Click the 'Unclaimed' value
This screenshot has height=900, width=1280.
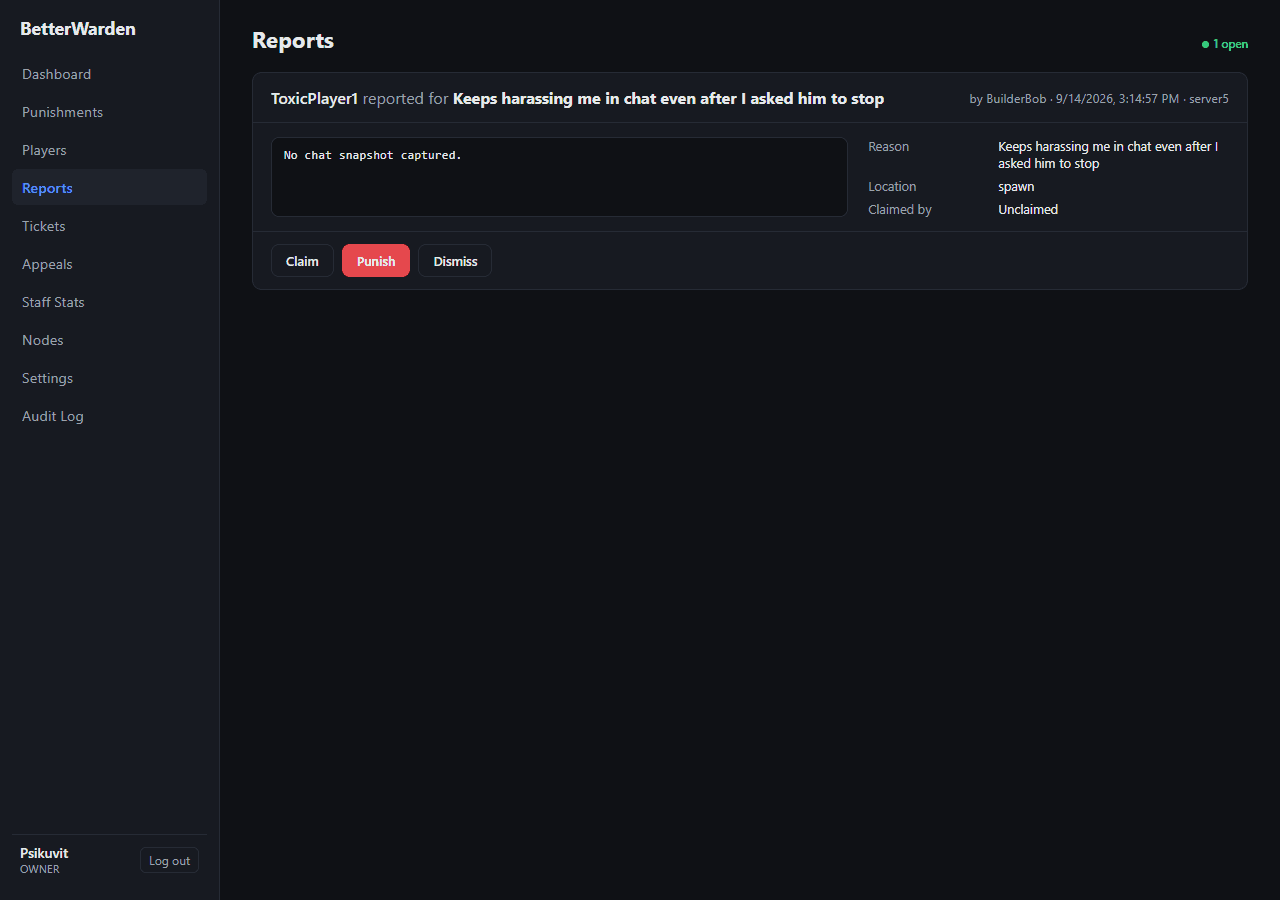(1028, 210)
